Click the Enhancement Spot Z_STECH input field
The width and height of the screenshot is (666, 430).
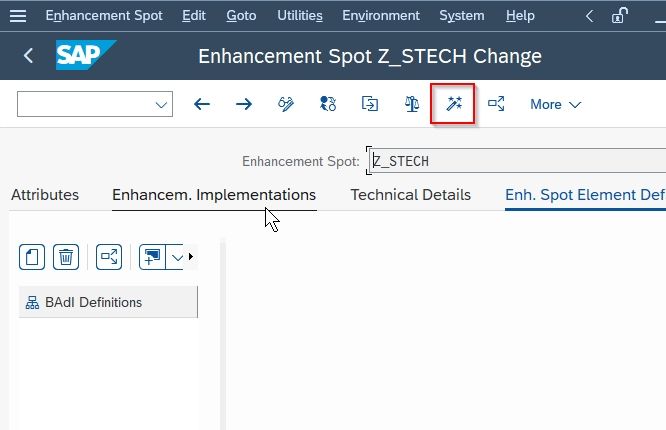click(x=517, y=161)
